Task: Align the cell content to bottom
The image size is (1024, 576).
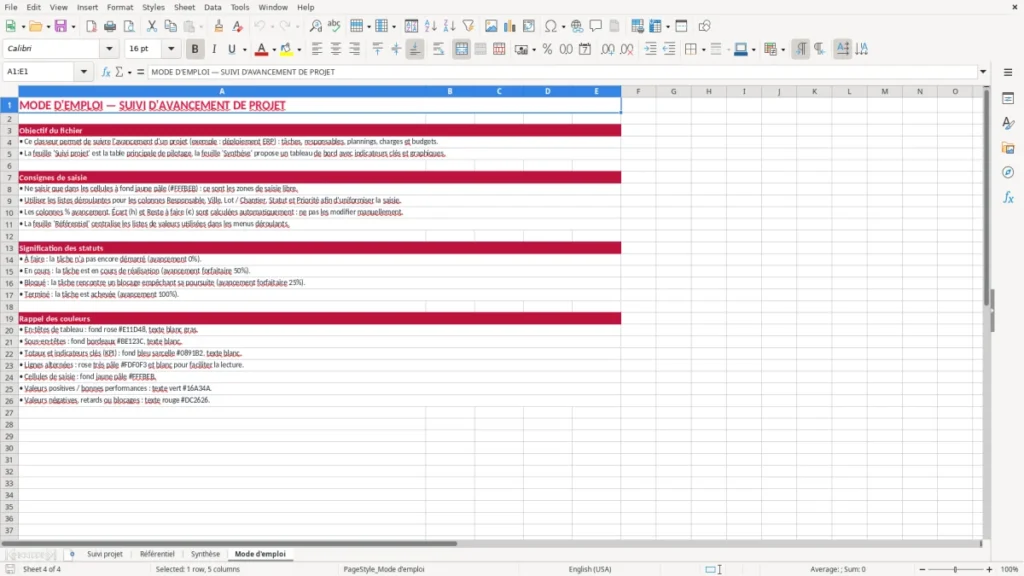Action: 415,49
